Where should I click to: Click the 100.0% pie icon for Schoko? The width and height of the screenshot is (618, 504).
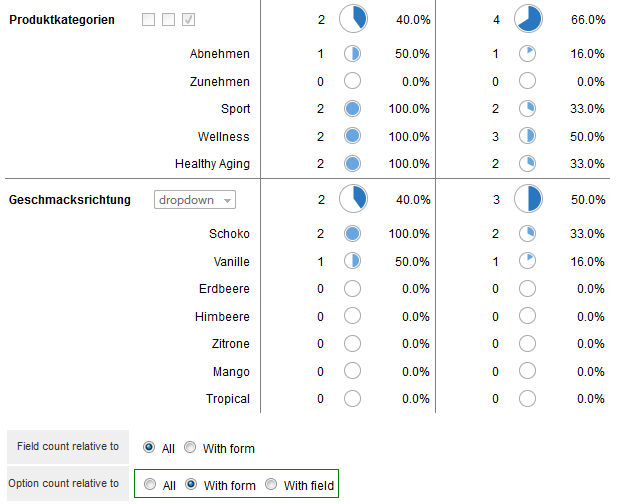[352, 233]
